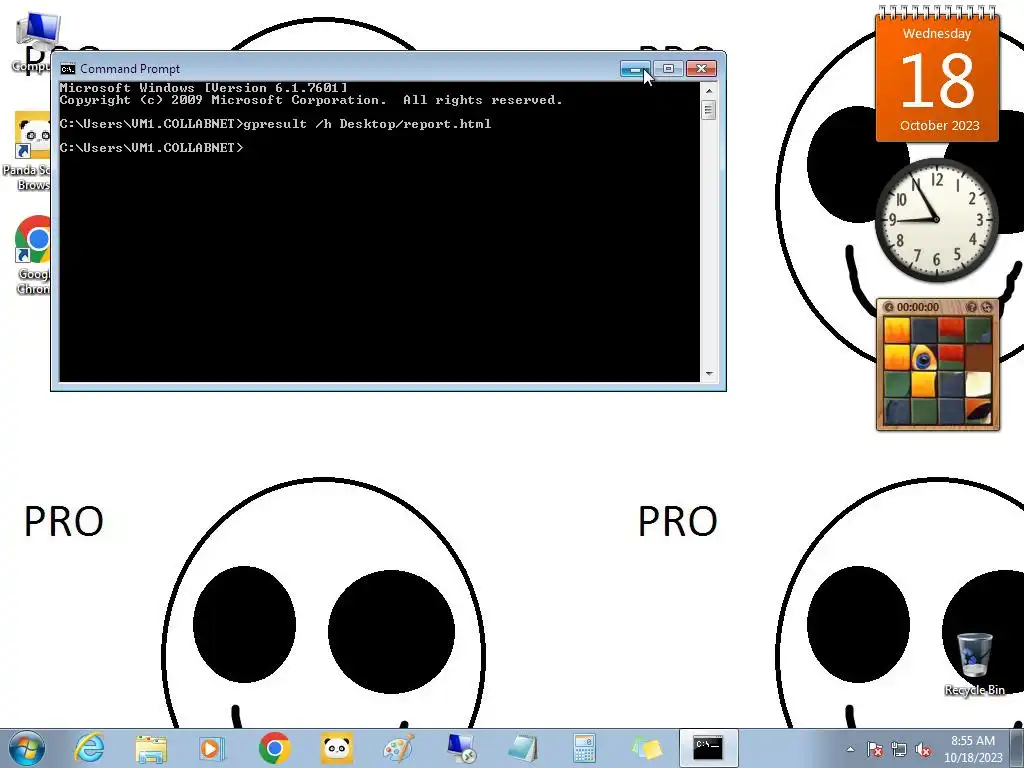
Task: Click the 'Microsoft Windows [Version 6.1.7601]' line
Action: tap(204, 88)
